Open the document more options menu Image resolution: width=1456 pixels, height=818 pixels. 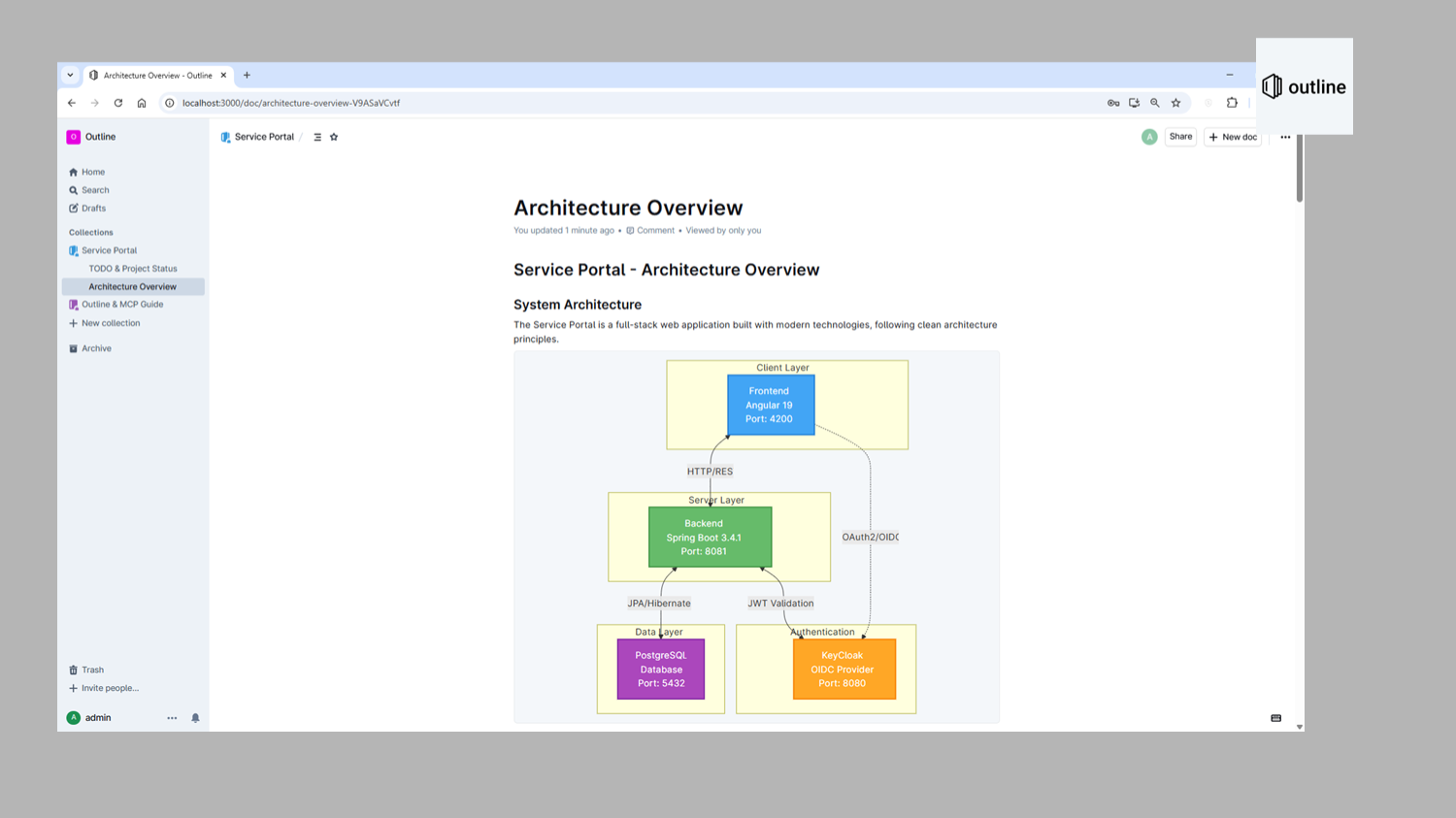click(1285, 137)
